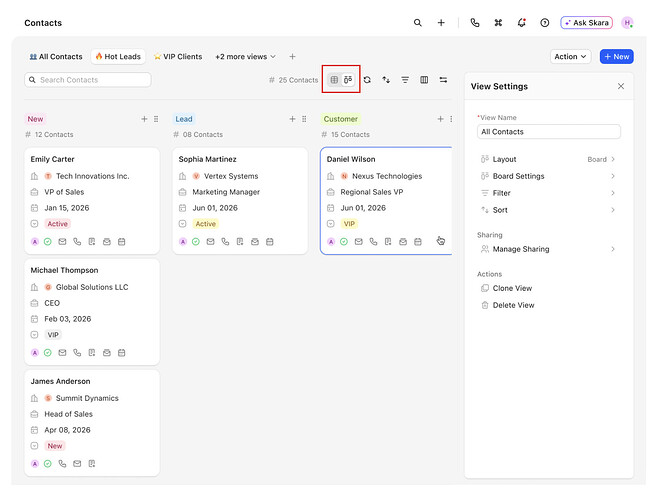Click Michael Thompson's VIP status tag
Viewport: 653px width, 500px height.
52,335
